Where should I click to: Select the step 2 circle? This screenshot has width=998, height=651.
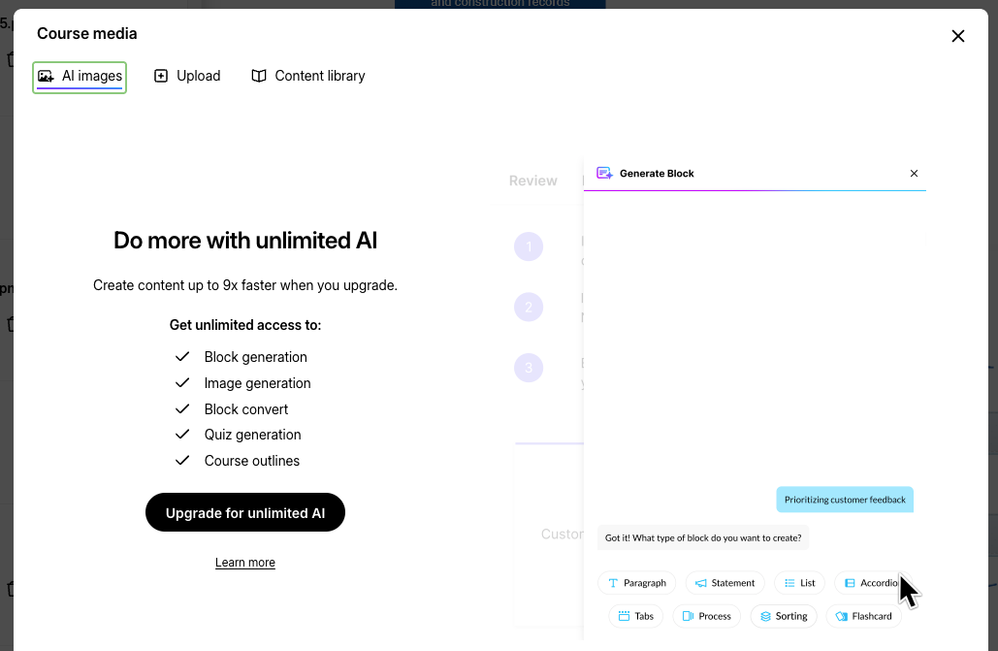[528, 307]
